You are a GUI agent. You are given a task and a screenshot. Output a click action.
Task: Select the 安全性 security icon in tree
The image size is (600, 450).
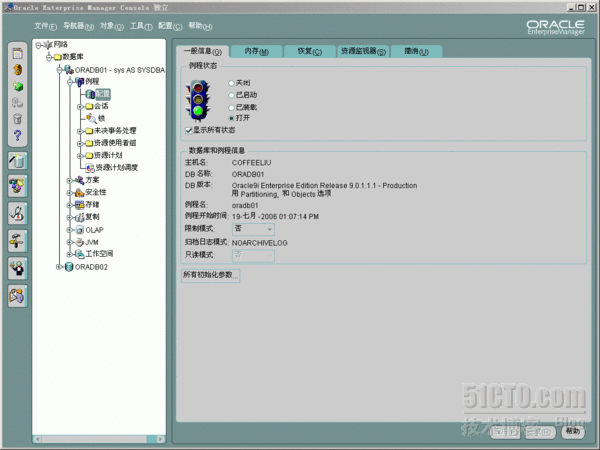click(x=80, y=192)
